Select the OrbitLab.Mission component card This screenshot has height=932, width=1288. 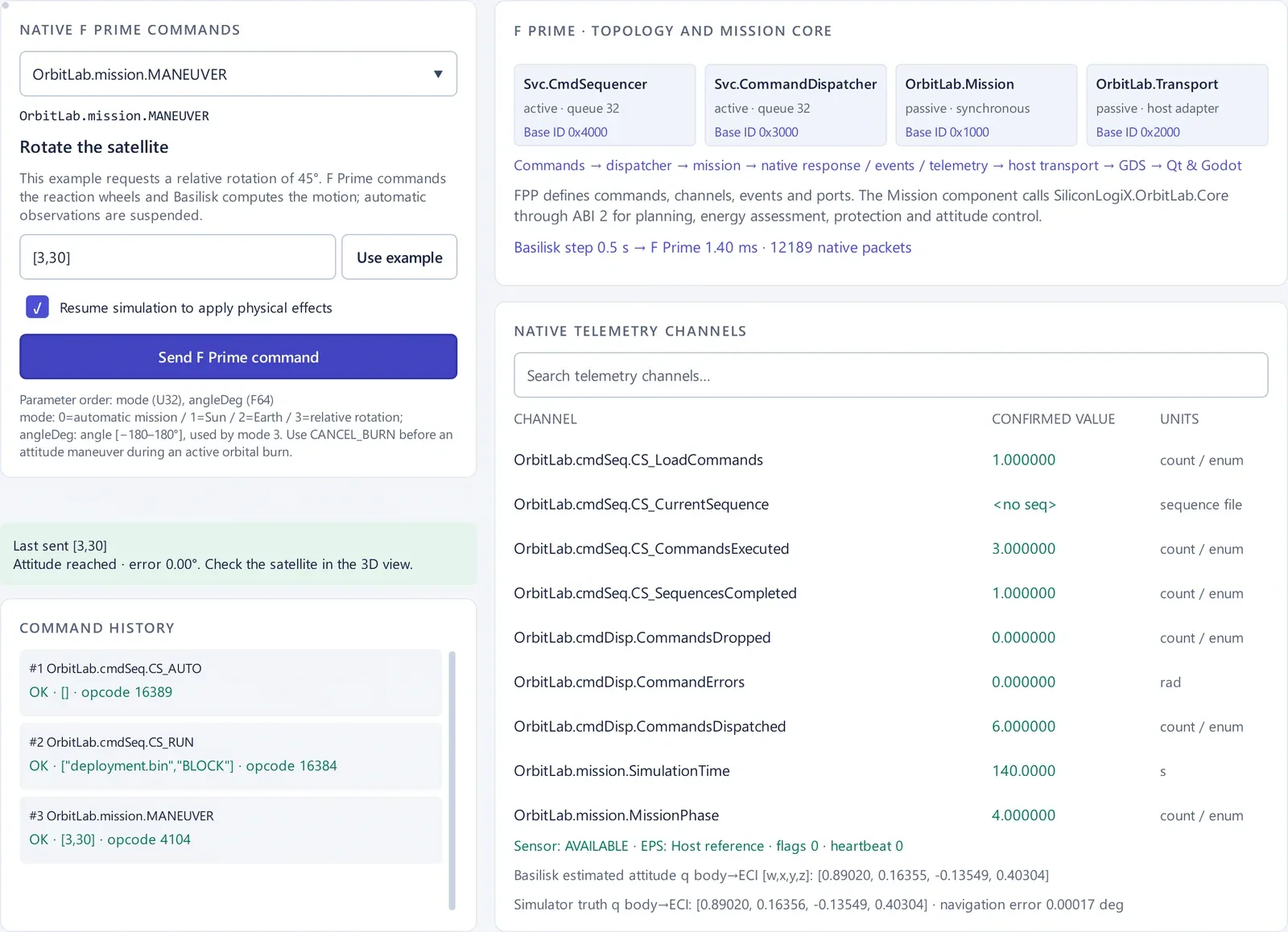[x=986, y=105]
